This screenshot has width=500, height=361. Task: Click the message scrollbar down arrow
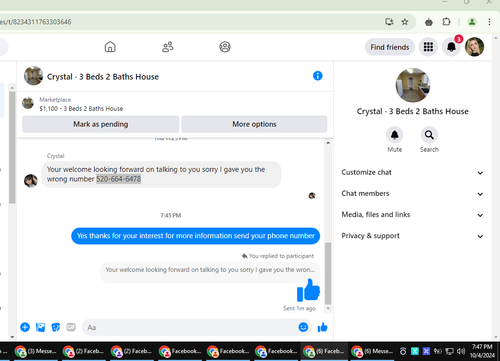coord(328,308)
